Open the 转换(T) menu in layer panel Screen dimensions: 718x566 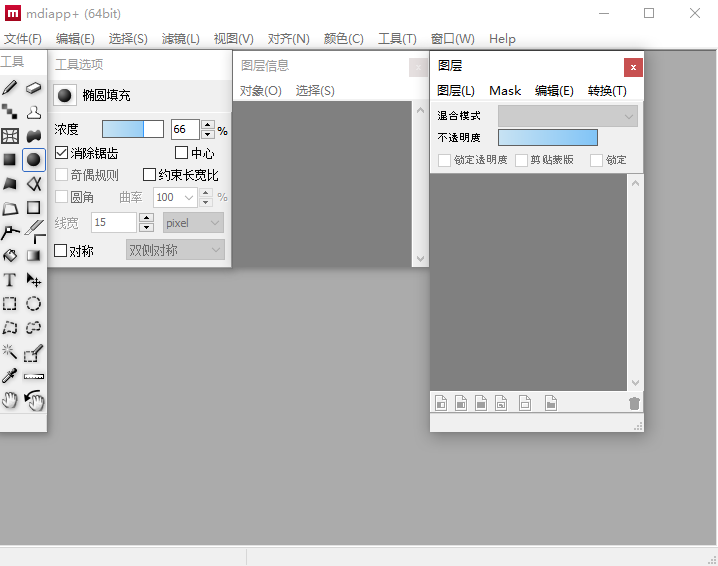pos(607,91)
